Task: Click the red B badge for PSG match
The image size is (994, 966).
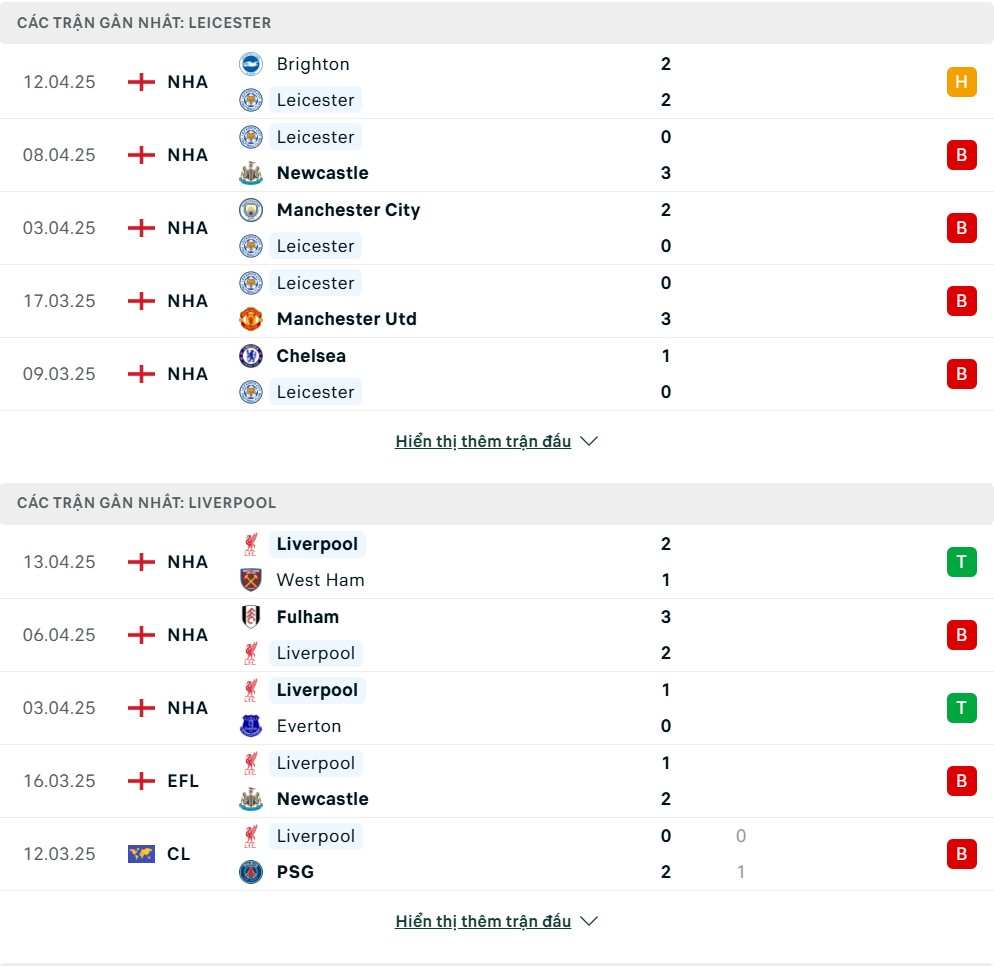Action: click(961, 854)
